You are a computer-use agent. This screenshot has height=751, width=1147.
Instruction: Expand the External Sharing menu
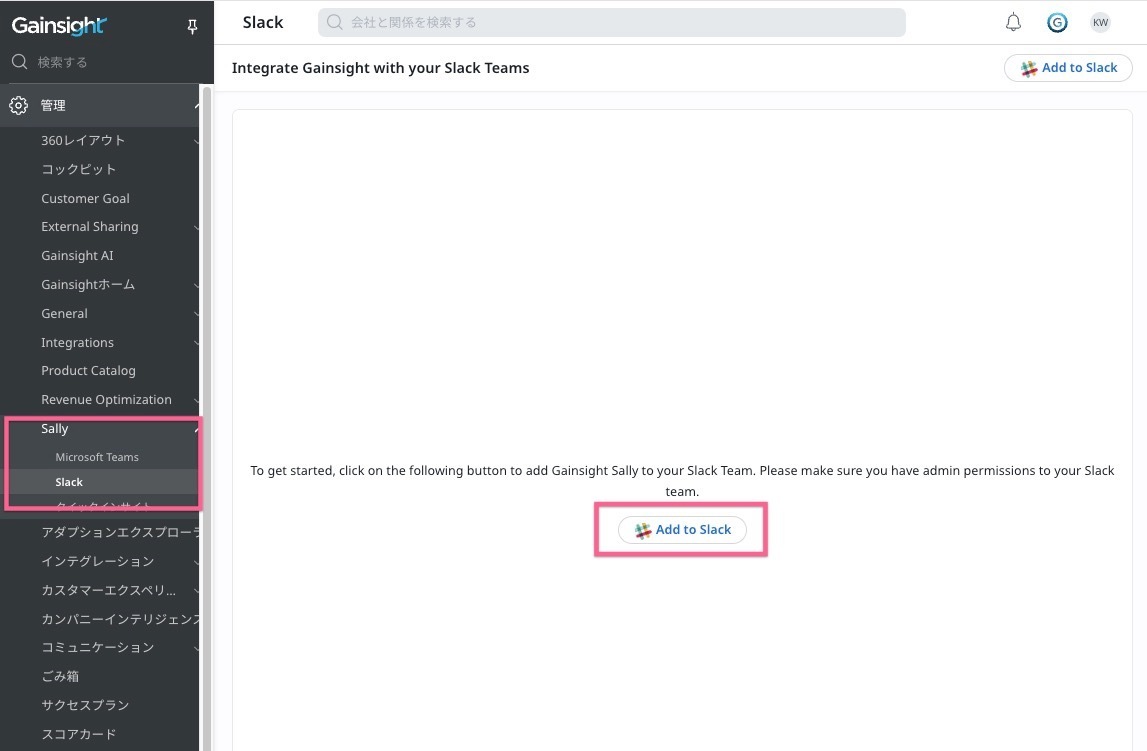(196, 227)
